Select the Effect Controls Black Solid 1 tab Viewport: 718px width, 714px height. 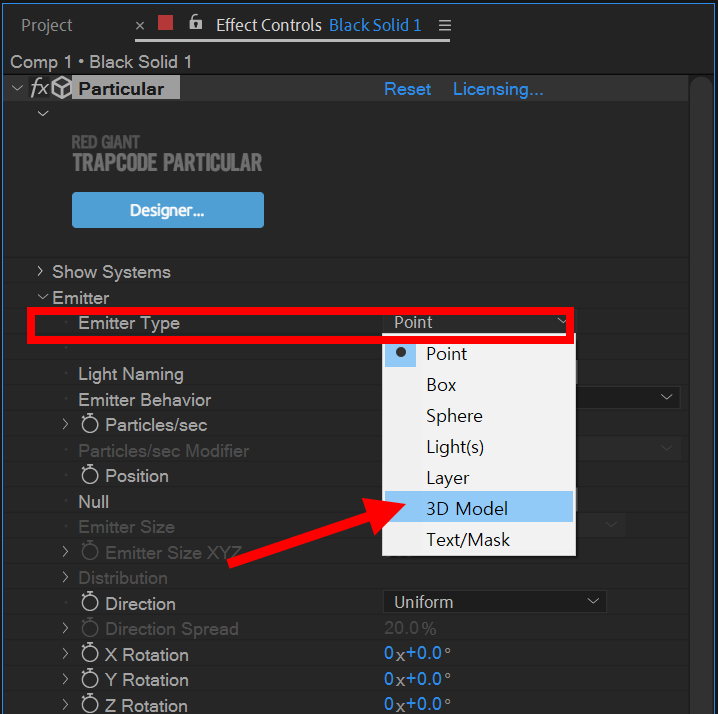coord(318,25)
